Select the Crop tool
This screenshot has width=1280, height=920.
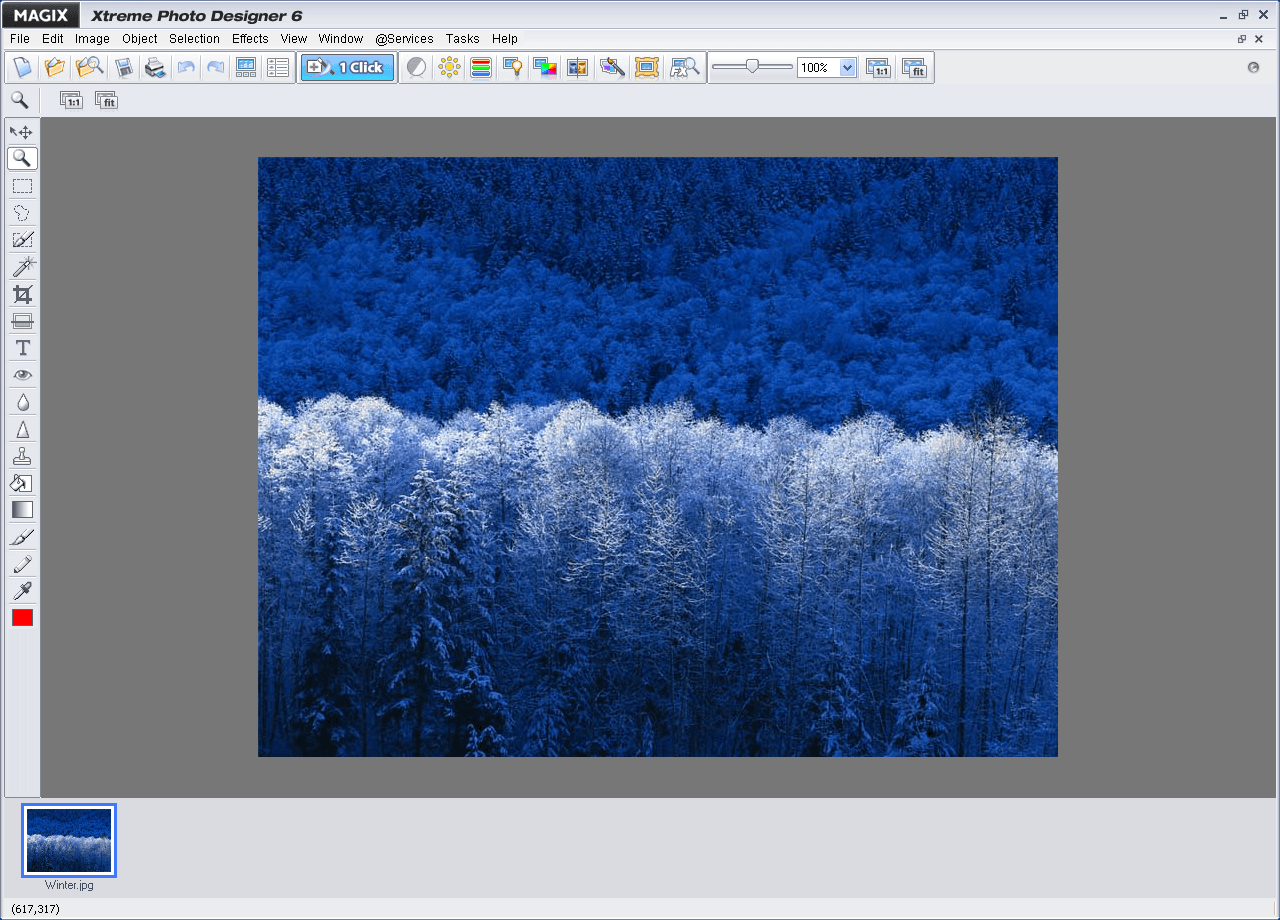[x=22, y=293]
